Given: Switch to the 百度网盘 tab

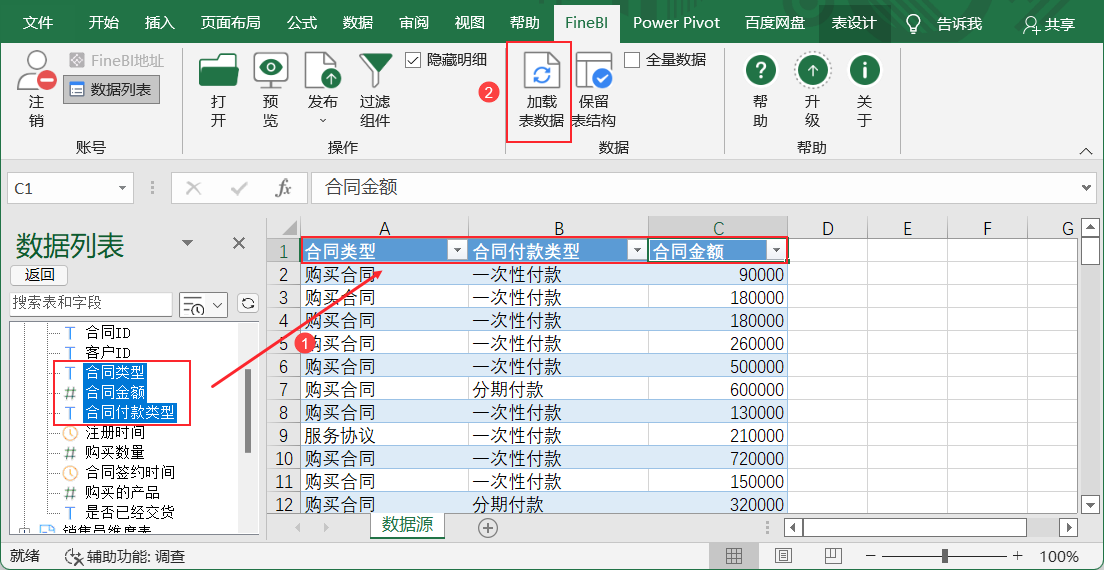Looking at the screenshot, I should pyautogui.click(x=774, y=23).
